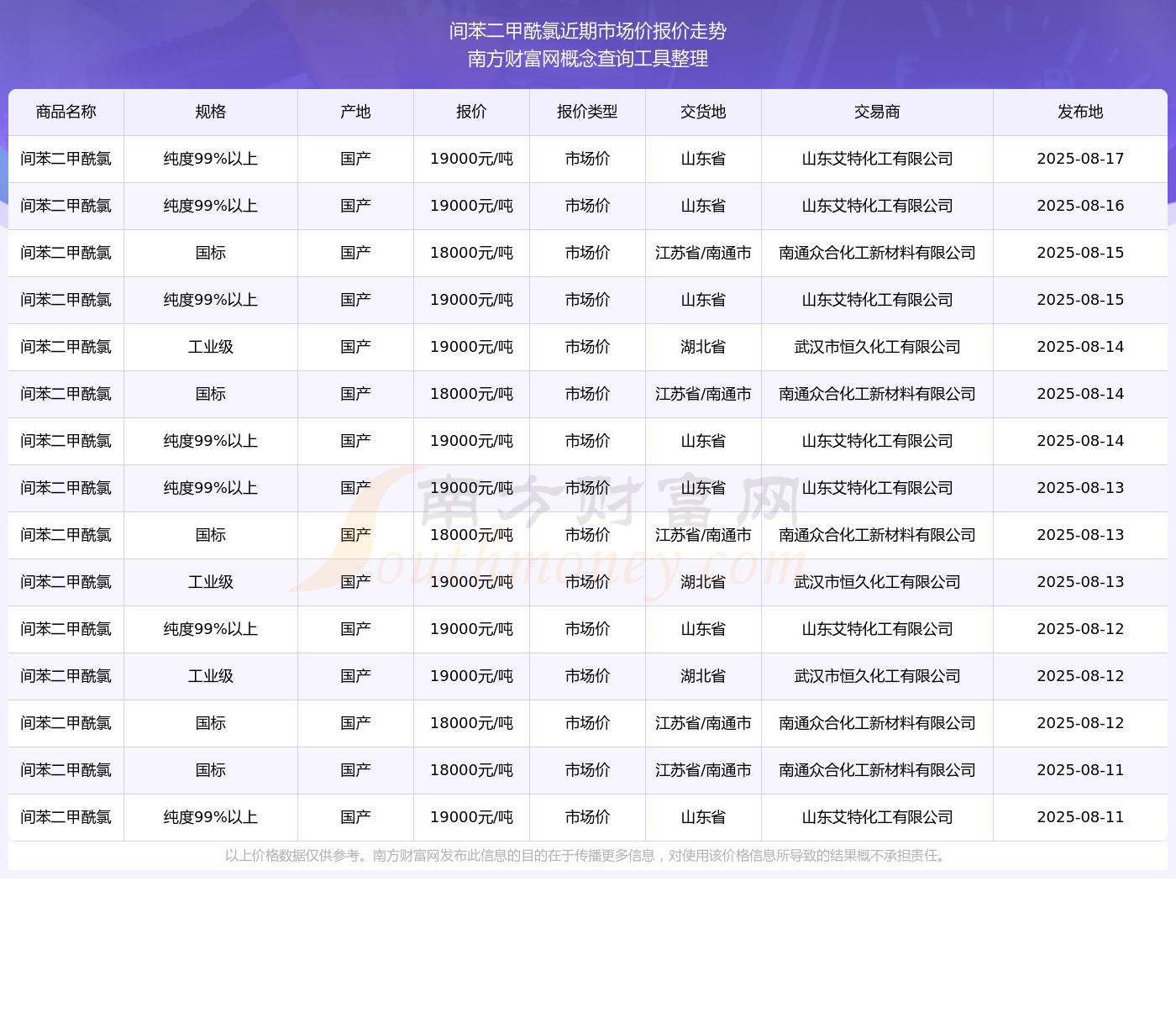Click 山东省 in the 2025-08-16 row
This screenshot has height=1012, width=1176.
point(704,206)
